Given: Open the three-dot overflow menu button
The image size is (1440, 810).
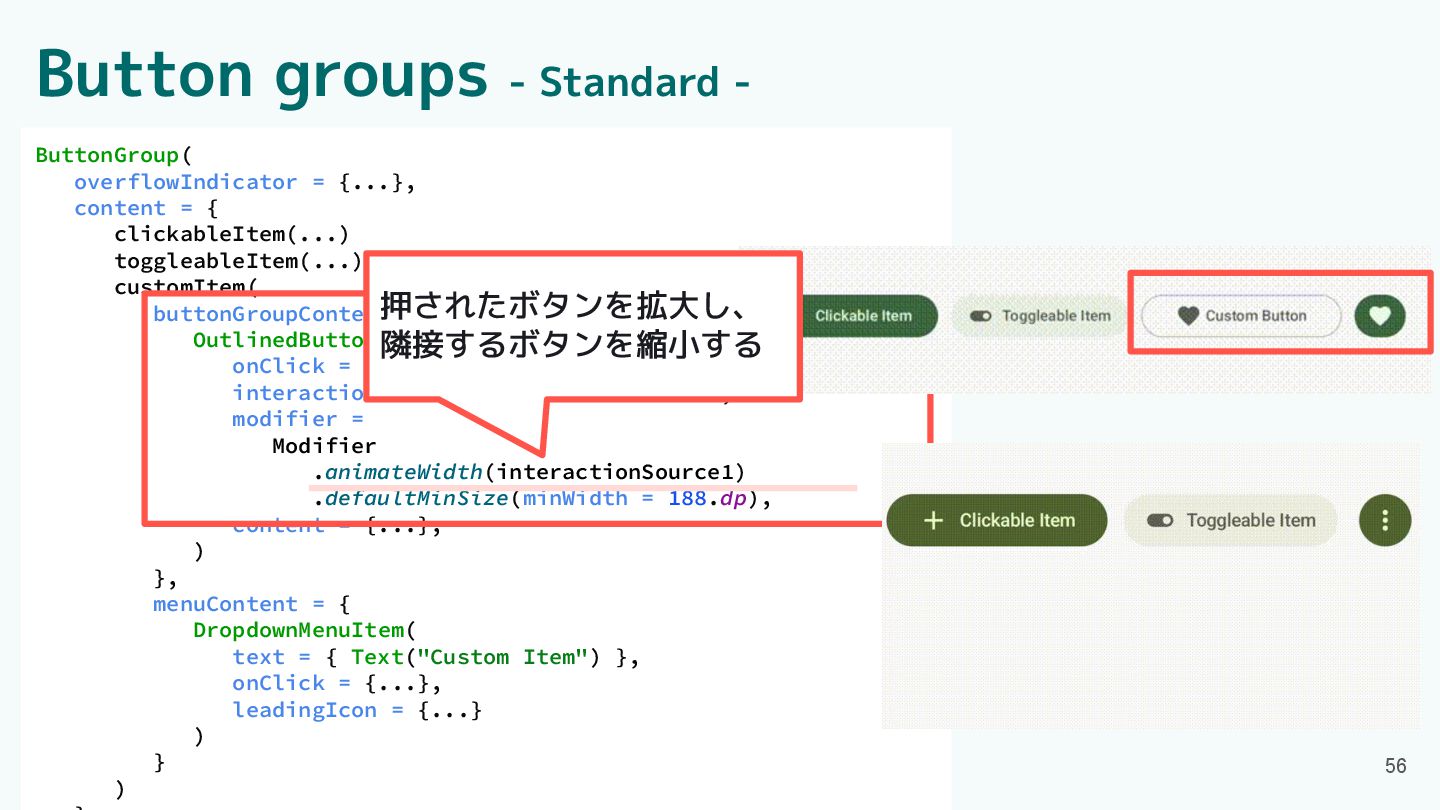Looking at the screenshot, I should (x=1385, y=520).
